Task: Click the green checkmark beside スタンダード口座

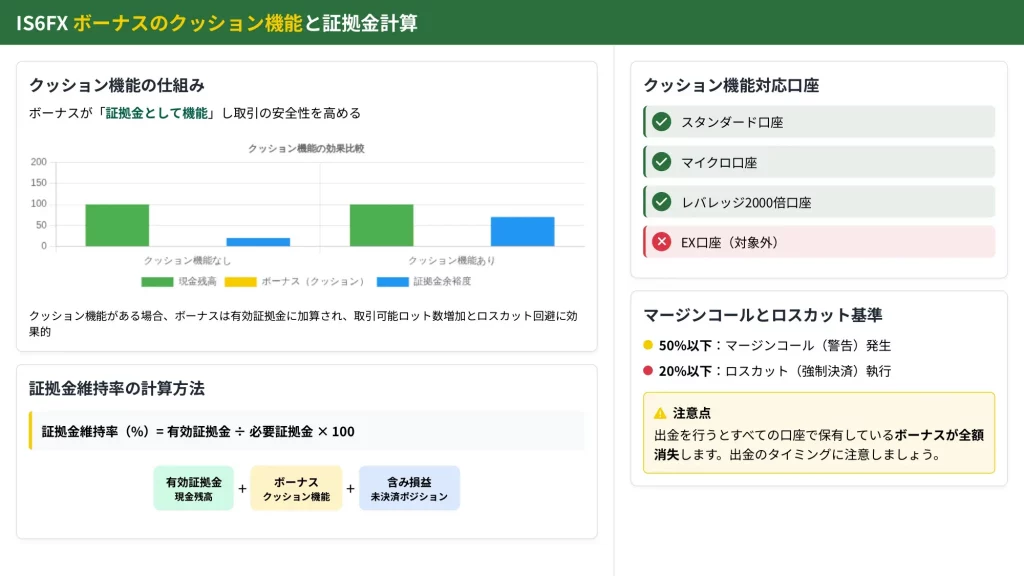Action: click(661, 122)
